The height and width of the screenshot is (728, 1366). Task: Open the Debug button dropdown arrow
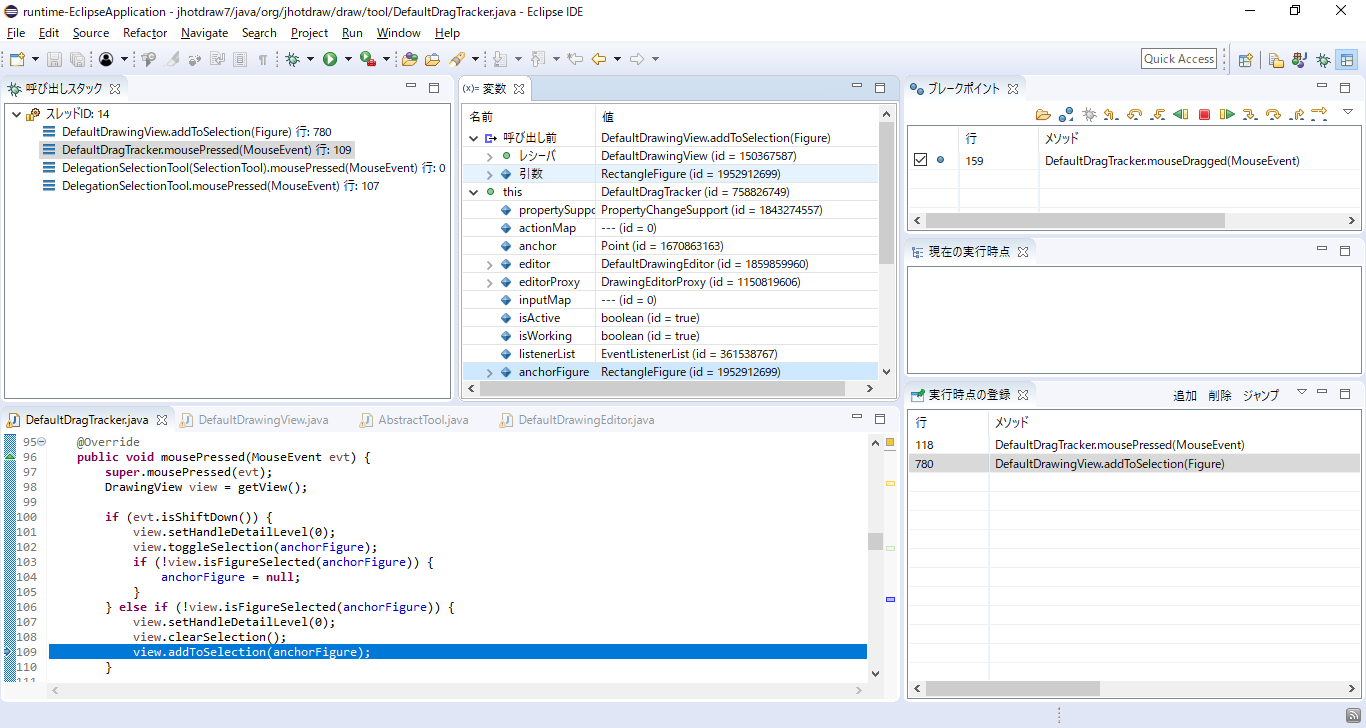pyautogui.click(x=311, y=59)
